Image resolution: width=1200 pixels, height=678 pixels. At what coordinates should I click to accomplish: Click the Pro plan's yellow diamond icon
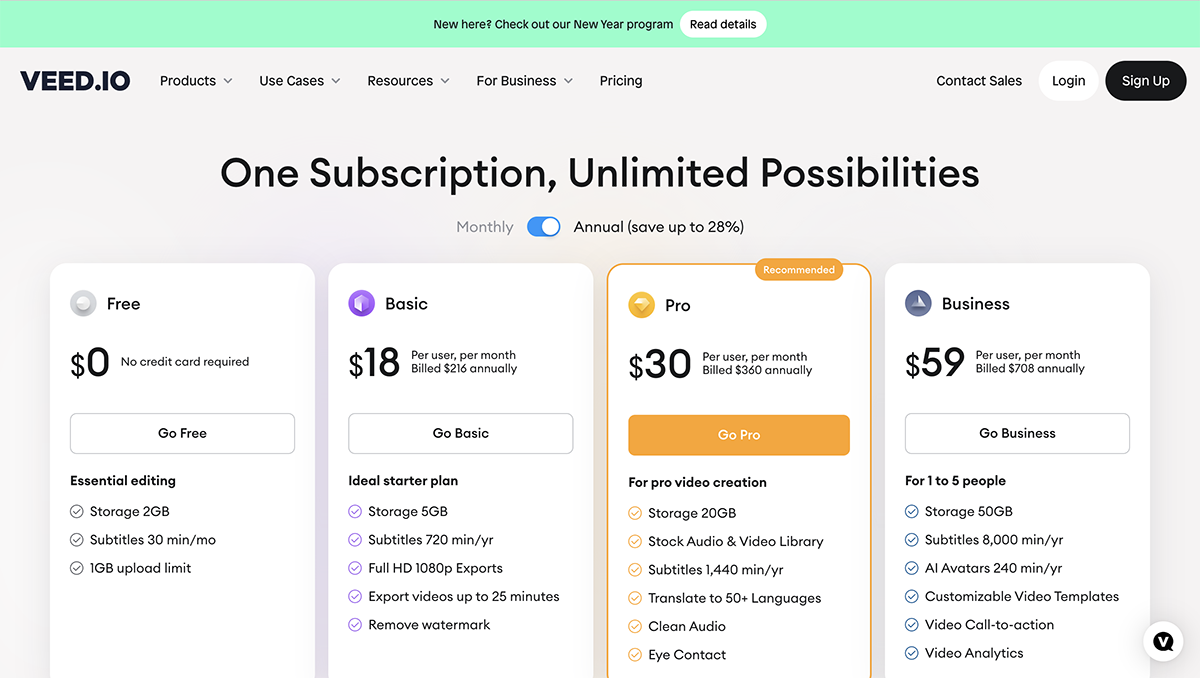[640, 305]
